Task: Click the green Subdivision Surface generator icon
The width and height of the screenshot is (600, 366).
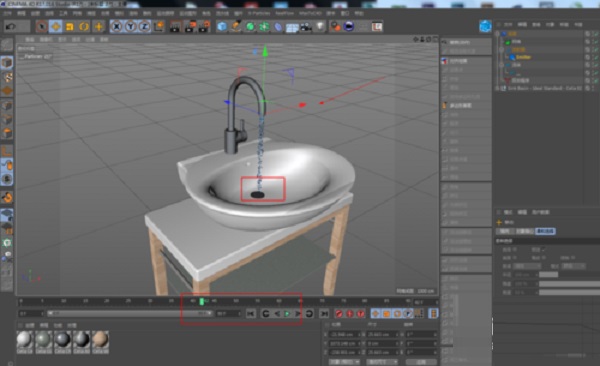Action: 250,26
